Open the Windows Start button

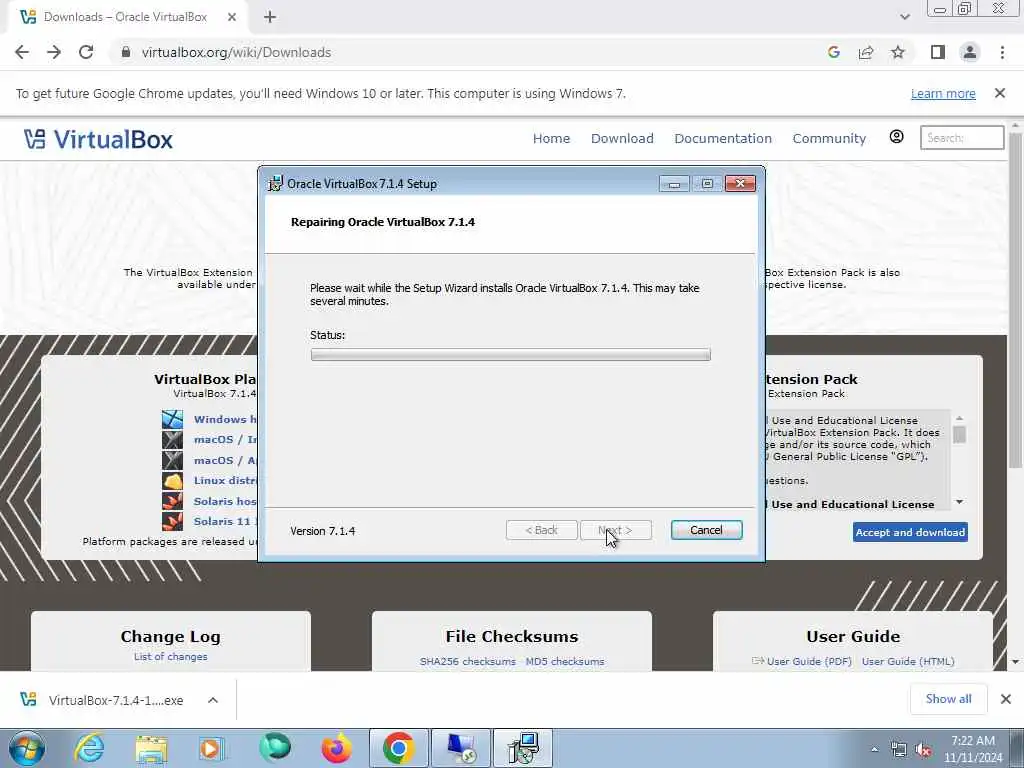click(27, 748)
